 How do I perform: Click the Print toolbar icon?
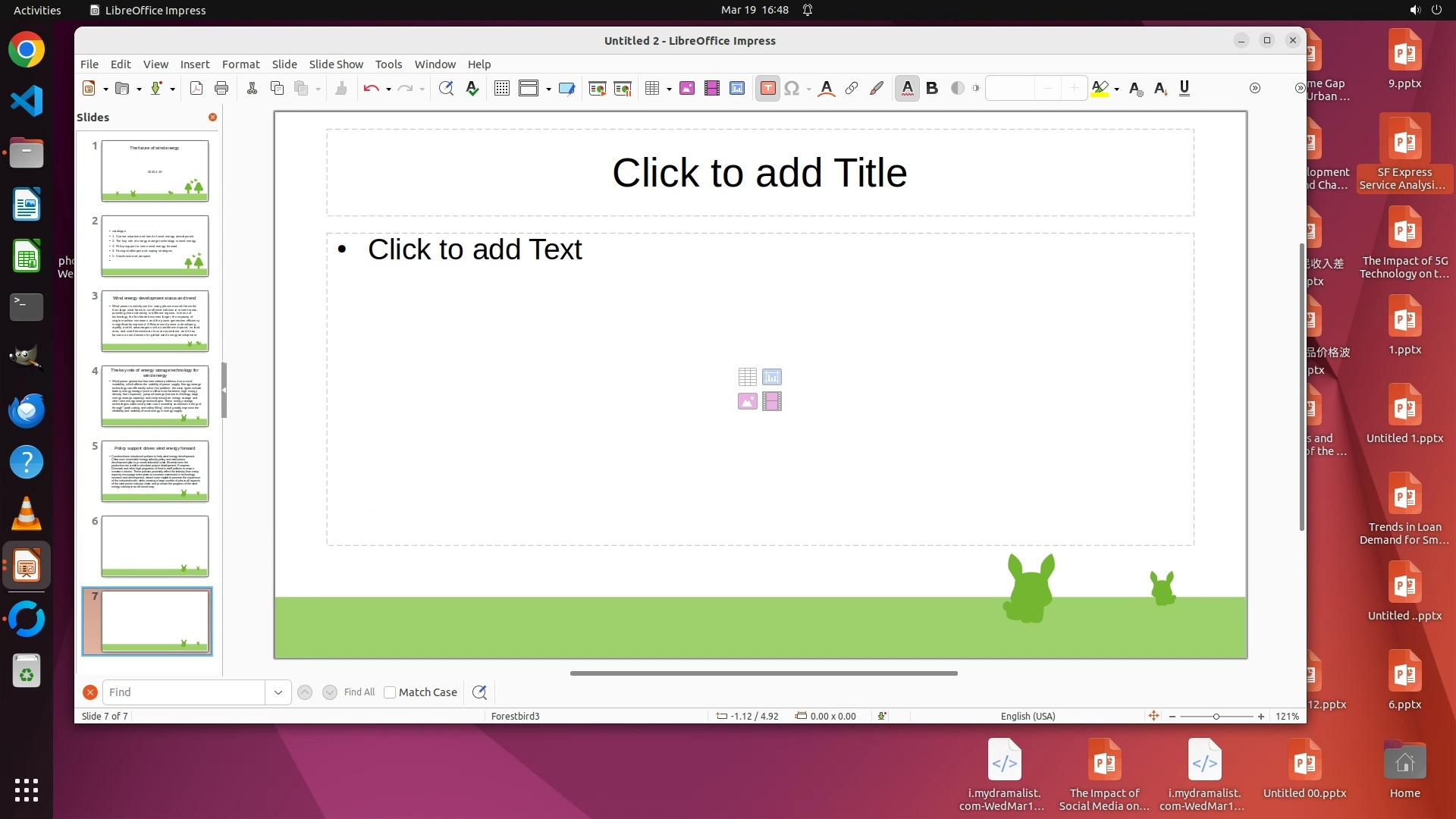point(221,89)
